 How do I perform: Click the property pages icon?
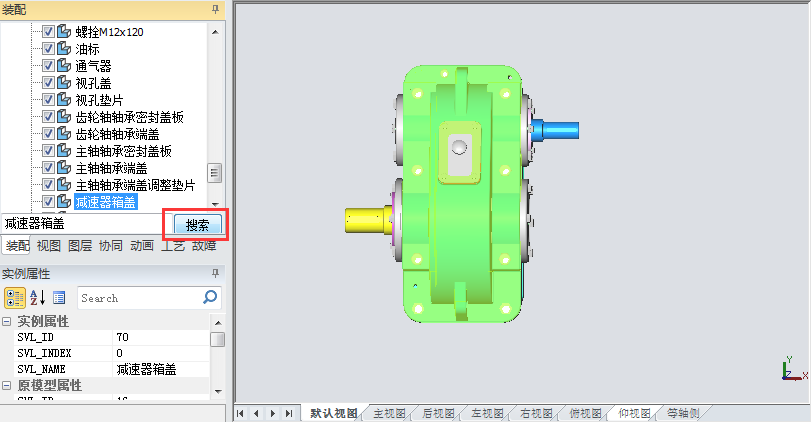[59, 298]
